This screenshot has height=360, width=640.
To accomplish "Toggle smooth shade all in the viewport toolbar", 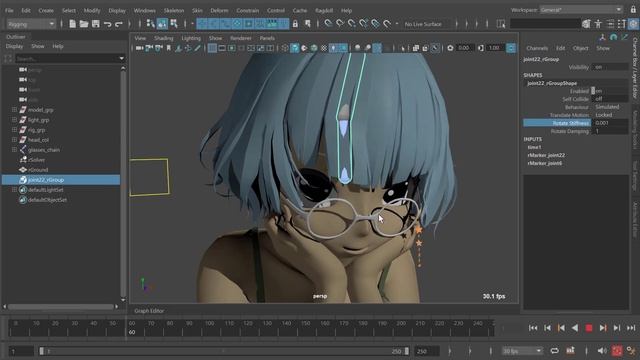I will 295,48.
